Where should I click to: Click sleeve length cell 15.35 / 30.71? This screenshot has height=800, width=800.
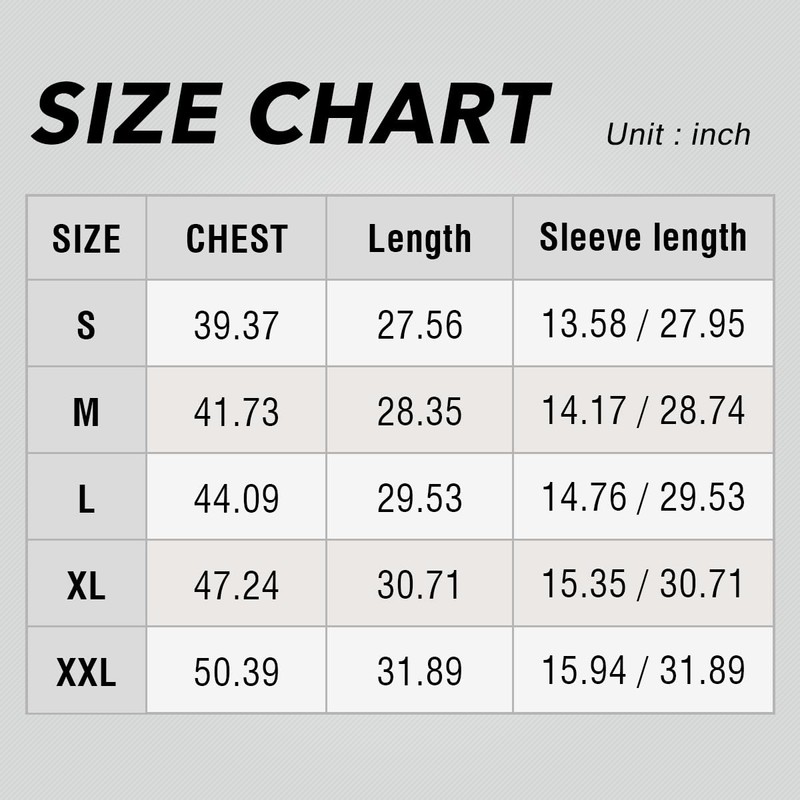click(x=643, y=586)
